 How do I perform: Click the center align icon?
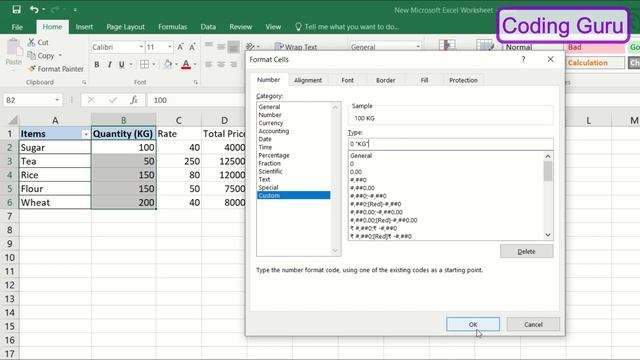(x=221, y=64)
